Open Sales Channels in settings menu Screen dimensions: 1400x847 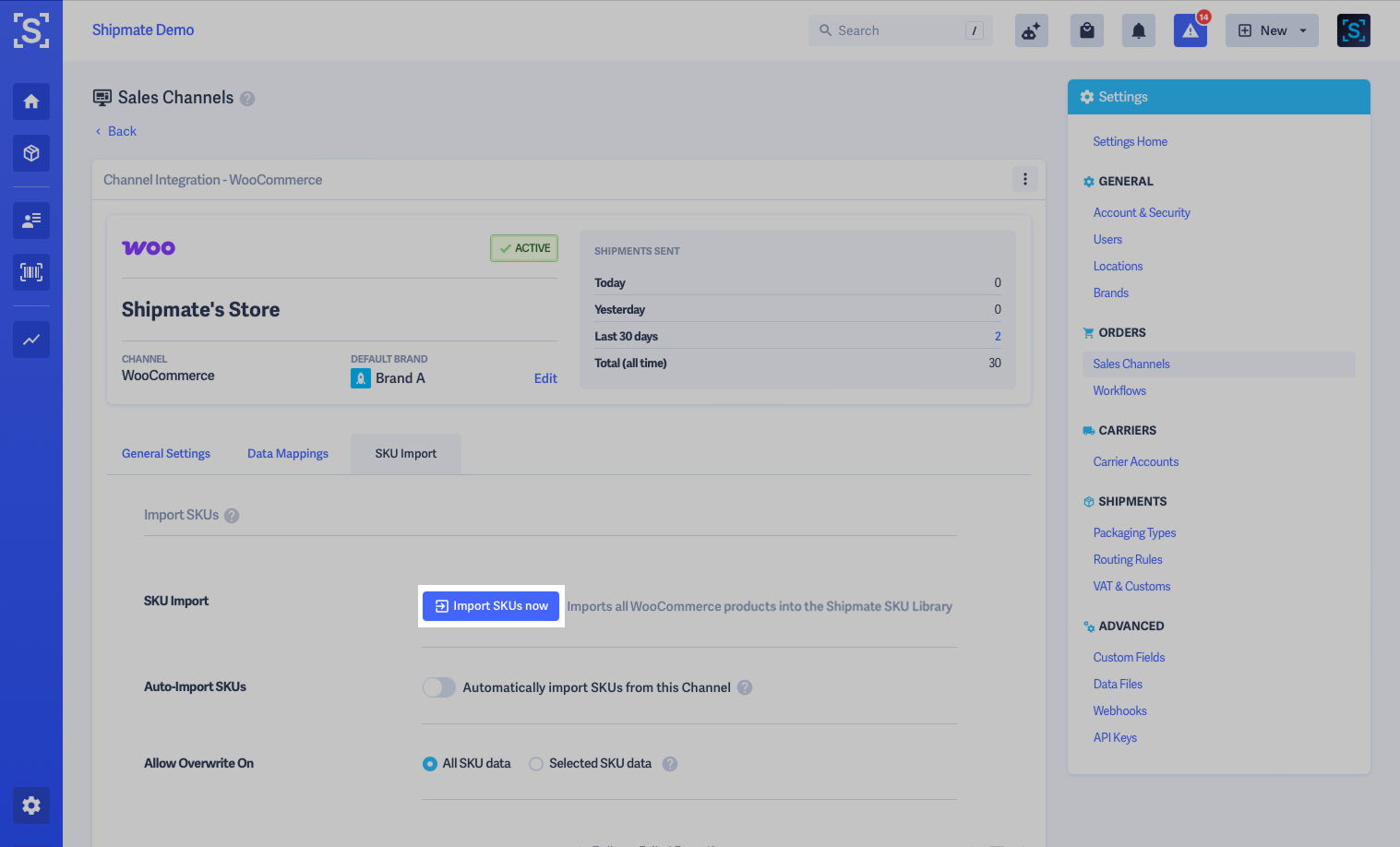tap(1218, 364)
